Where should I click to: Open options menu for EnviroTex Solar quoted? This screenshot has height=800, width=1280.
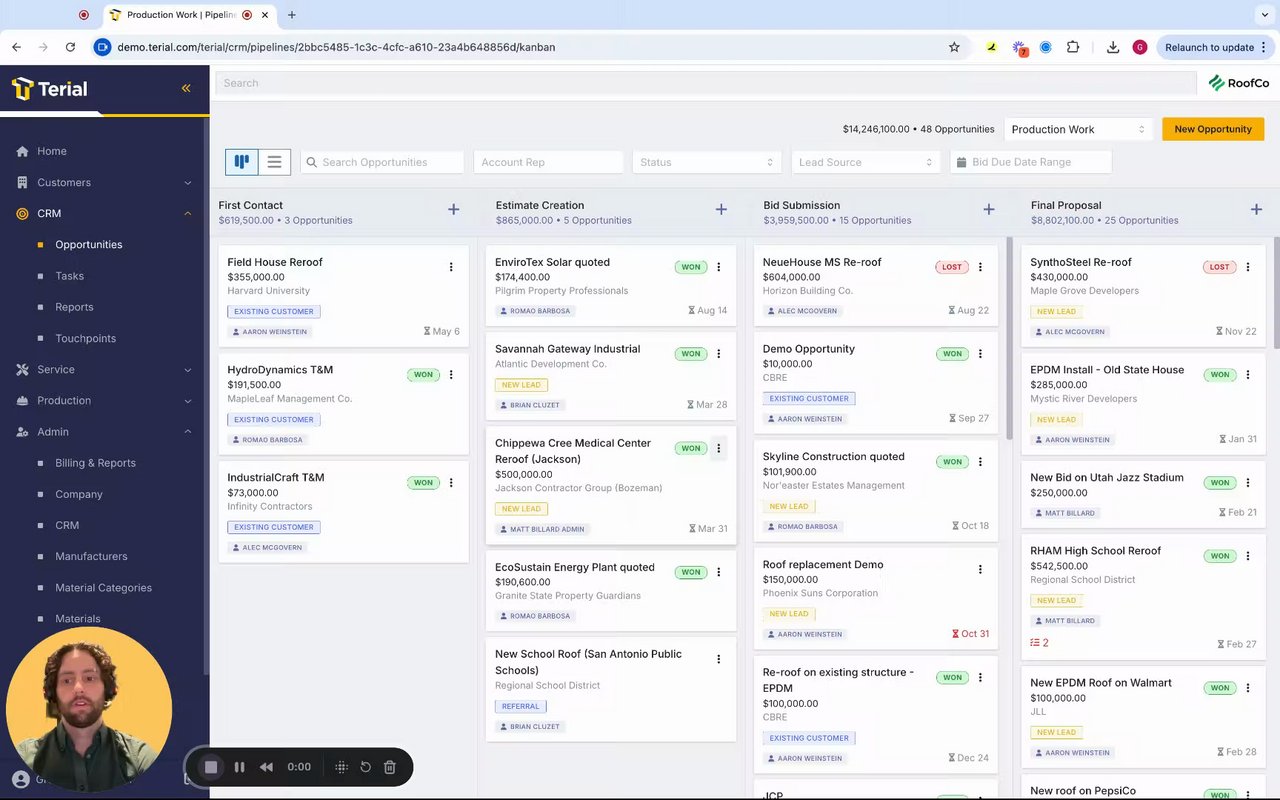719,267
